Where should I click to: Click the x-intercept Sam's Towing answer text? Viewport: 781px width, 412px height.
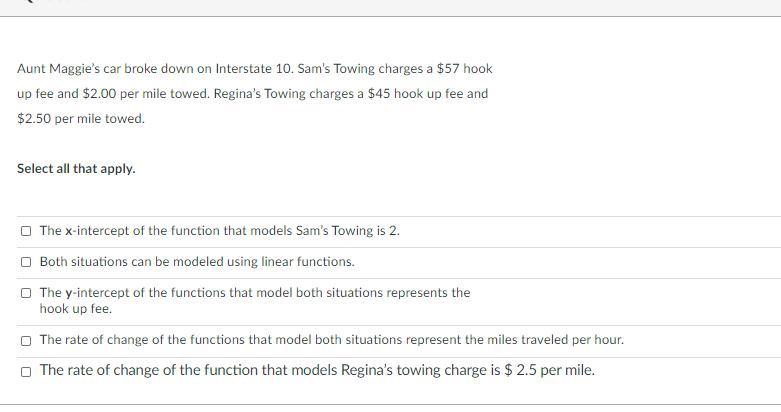click(220, 231)
